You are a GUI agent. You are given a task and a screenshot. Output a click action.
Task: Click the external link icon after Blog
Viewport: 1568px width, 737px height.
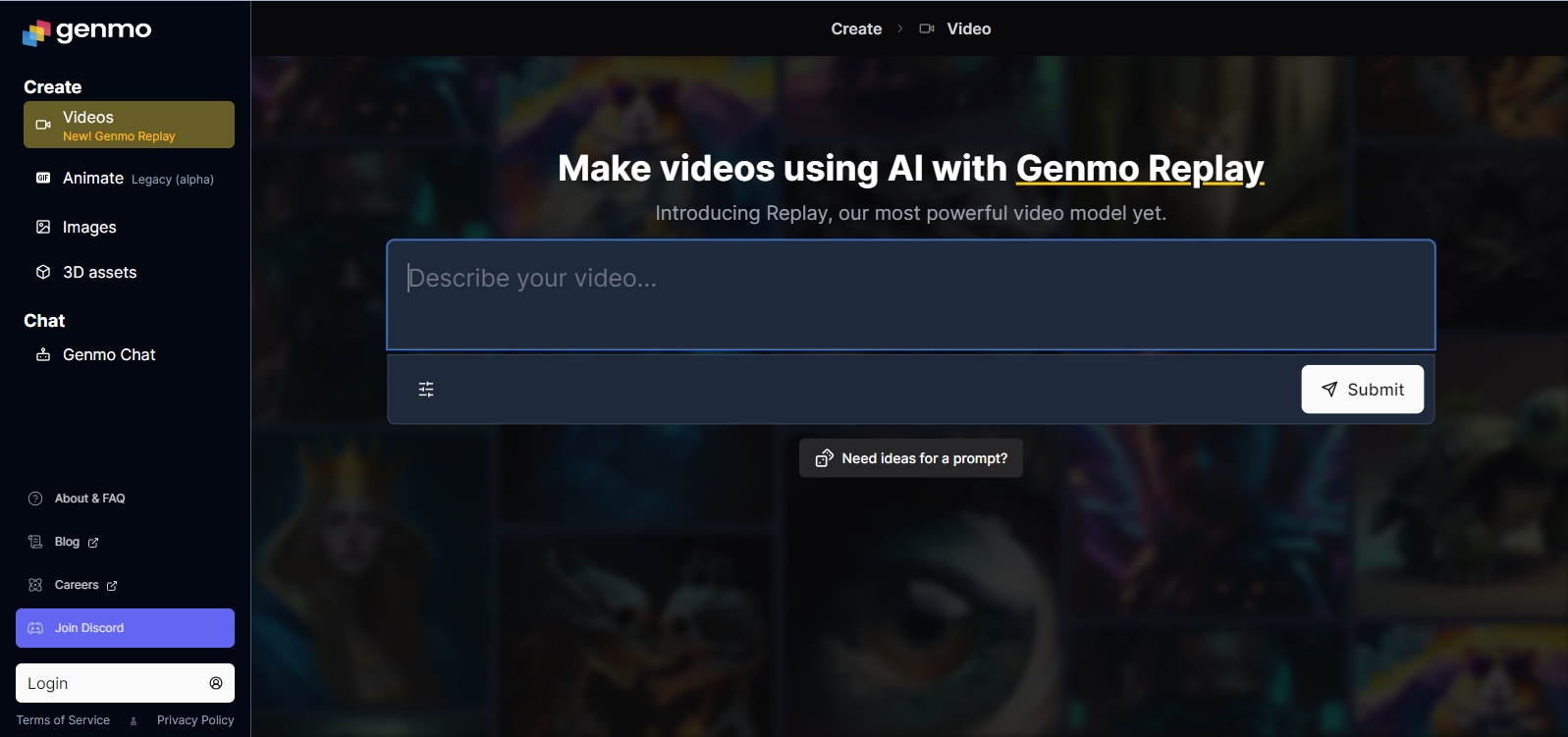93,543
